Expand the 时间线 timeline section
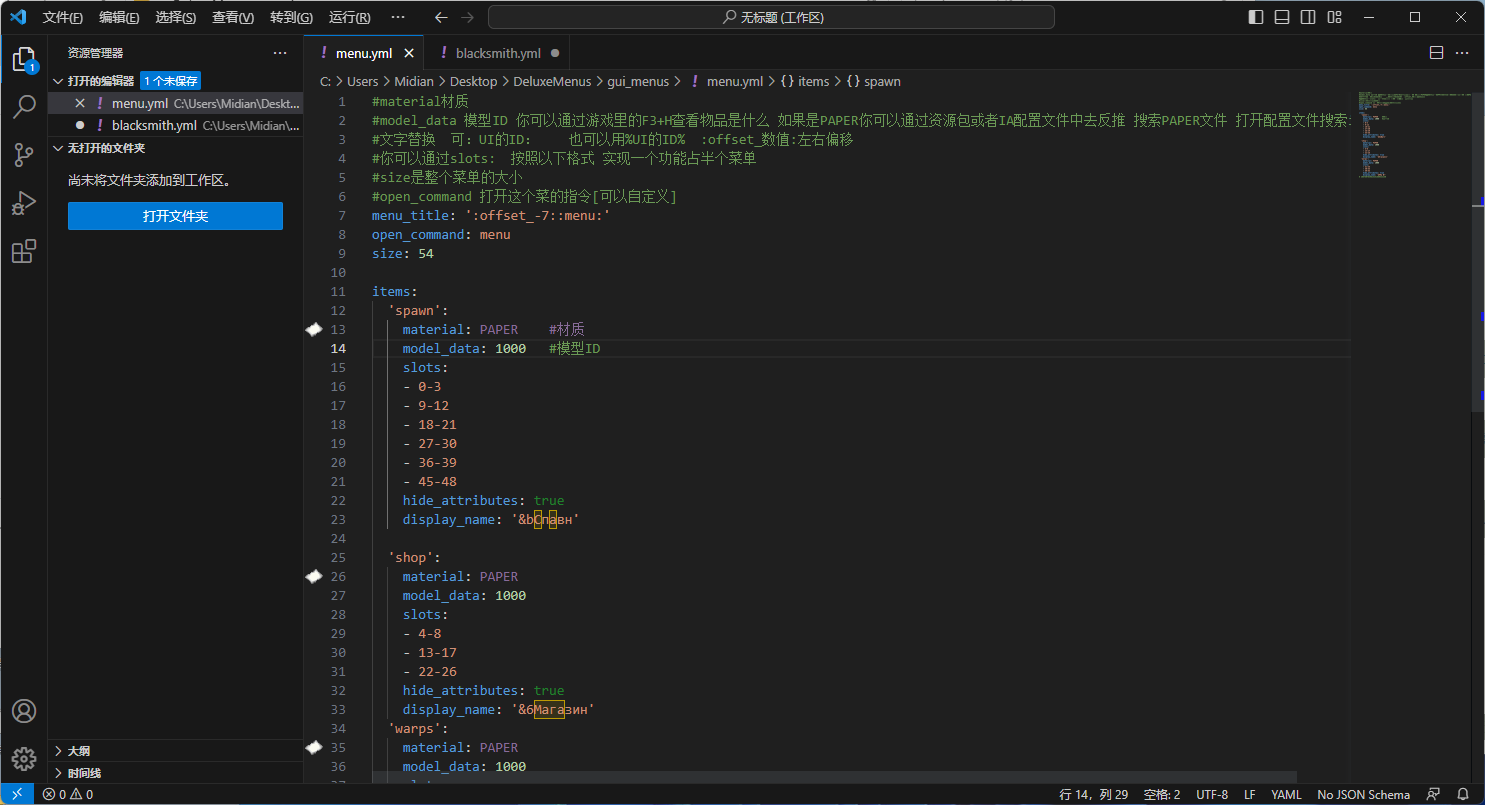The height and width of the screenshot is (805, 1485). tap(85, 773)
